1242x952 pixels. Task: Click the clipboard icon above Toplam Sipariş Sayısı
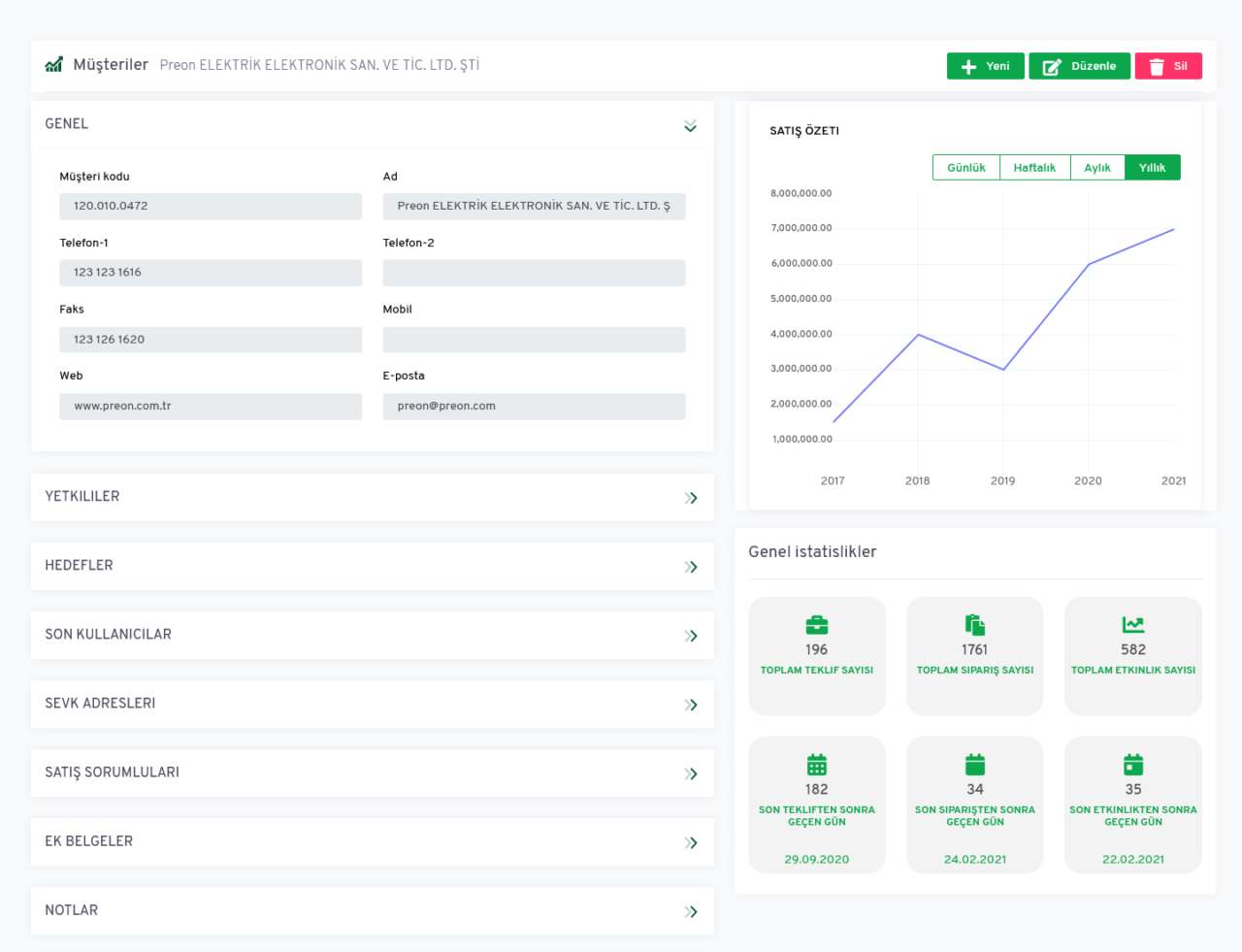[975, 625]
